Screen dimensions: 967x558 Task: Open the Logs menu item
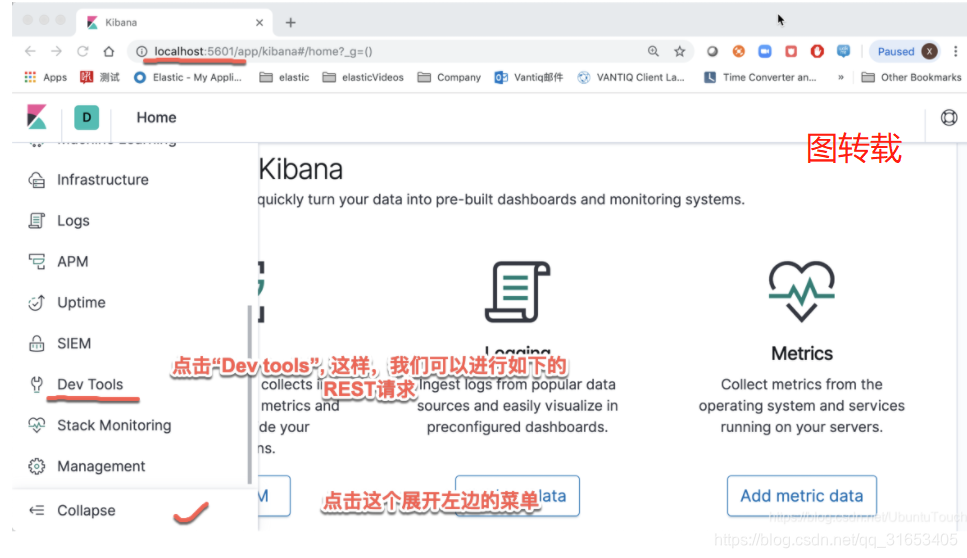click(73, 221)
